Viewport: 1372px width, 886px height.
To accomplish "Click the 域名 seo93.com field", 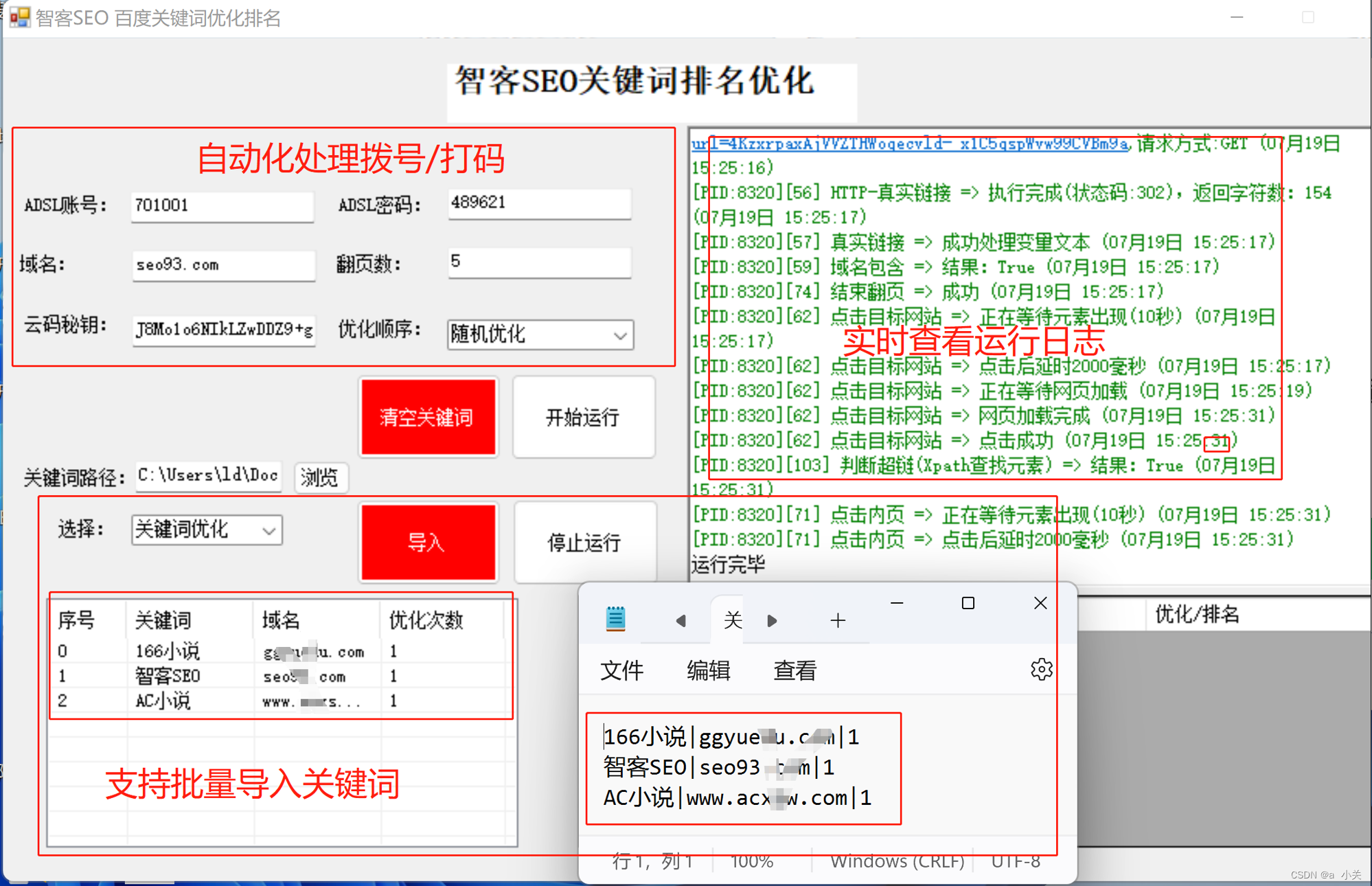I will coord(224,265).
